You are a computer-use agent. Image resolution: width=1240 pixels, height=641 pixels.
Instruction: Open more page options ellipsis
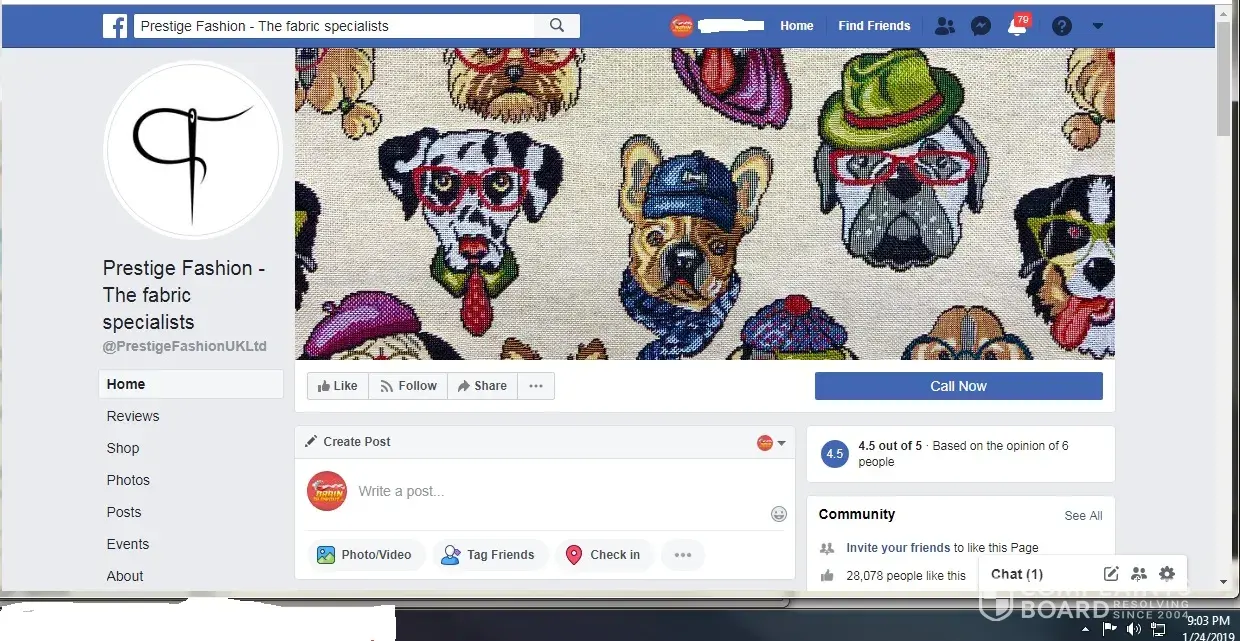[536, 386]
